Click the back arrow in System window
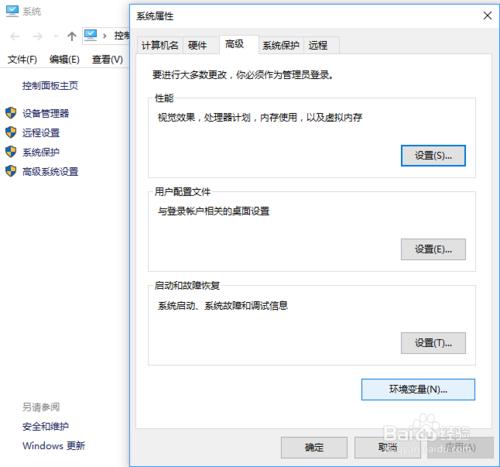The height and width of the screenshot is (467, 500). [x=15, y=36]
